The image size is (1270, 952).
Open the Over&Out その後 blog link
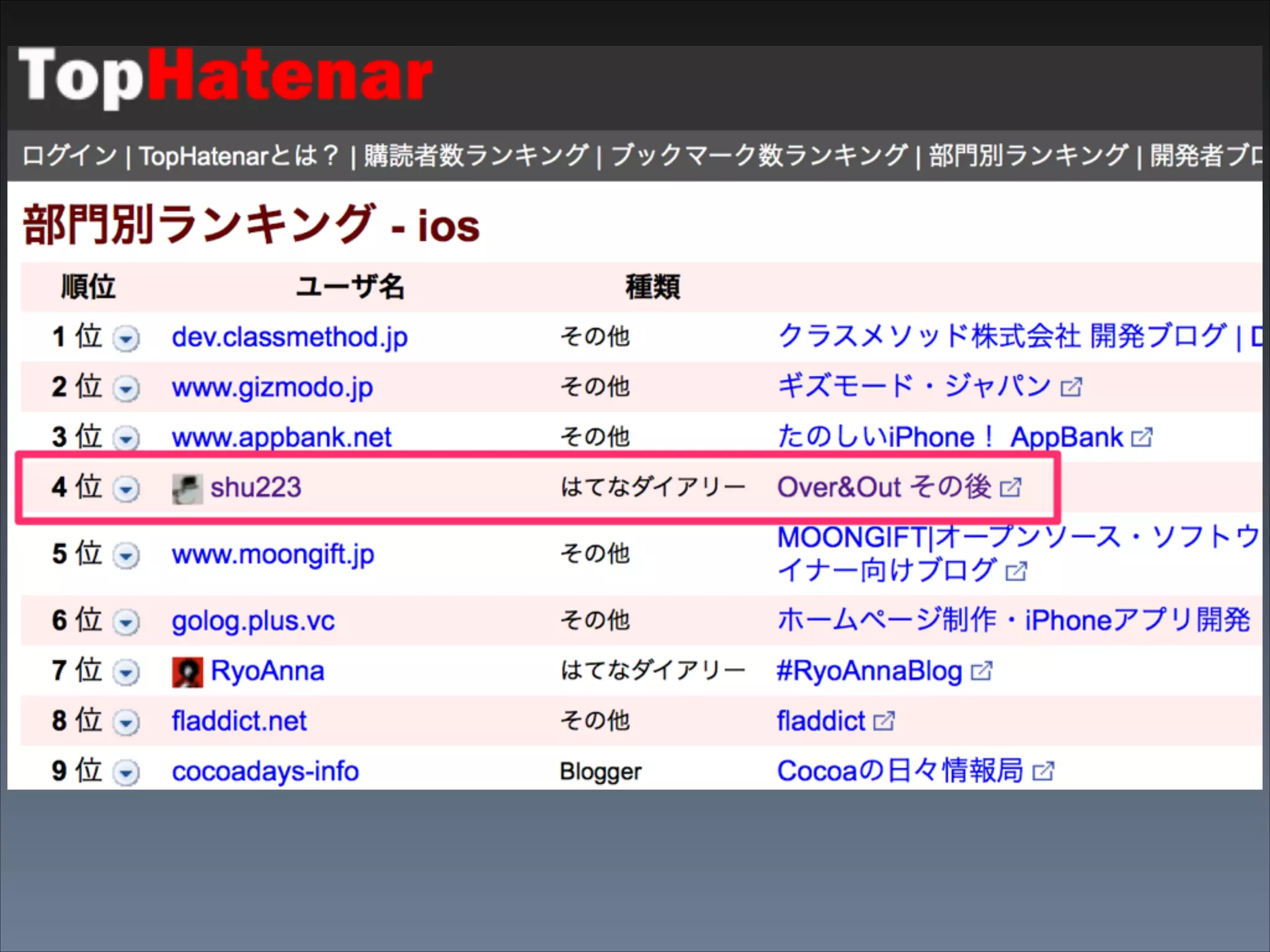pyautogui.click(x=884, y=487)
